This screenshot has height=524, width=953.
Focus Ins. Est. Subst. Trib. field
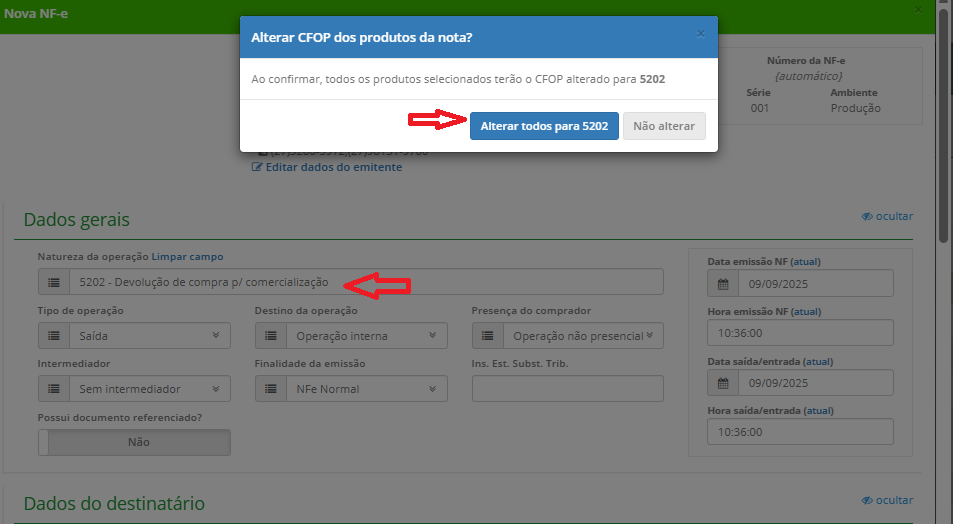(x=568, y=388)
